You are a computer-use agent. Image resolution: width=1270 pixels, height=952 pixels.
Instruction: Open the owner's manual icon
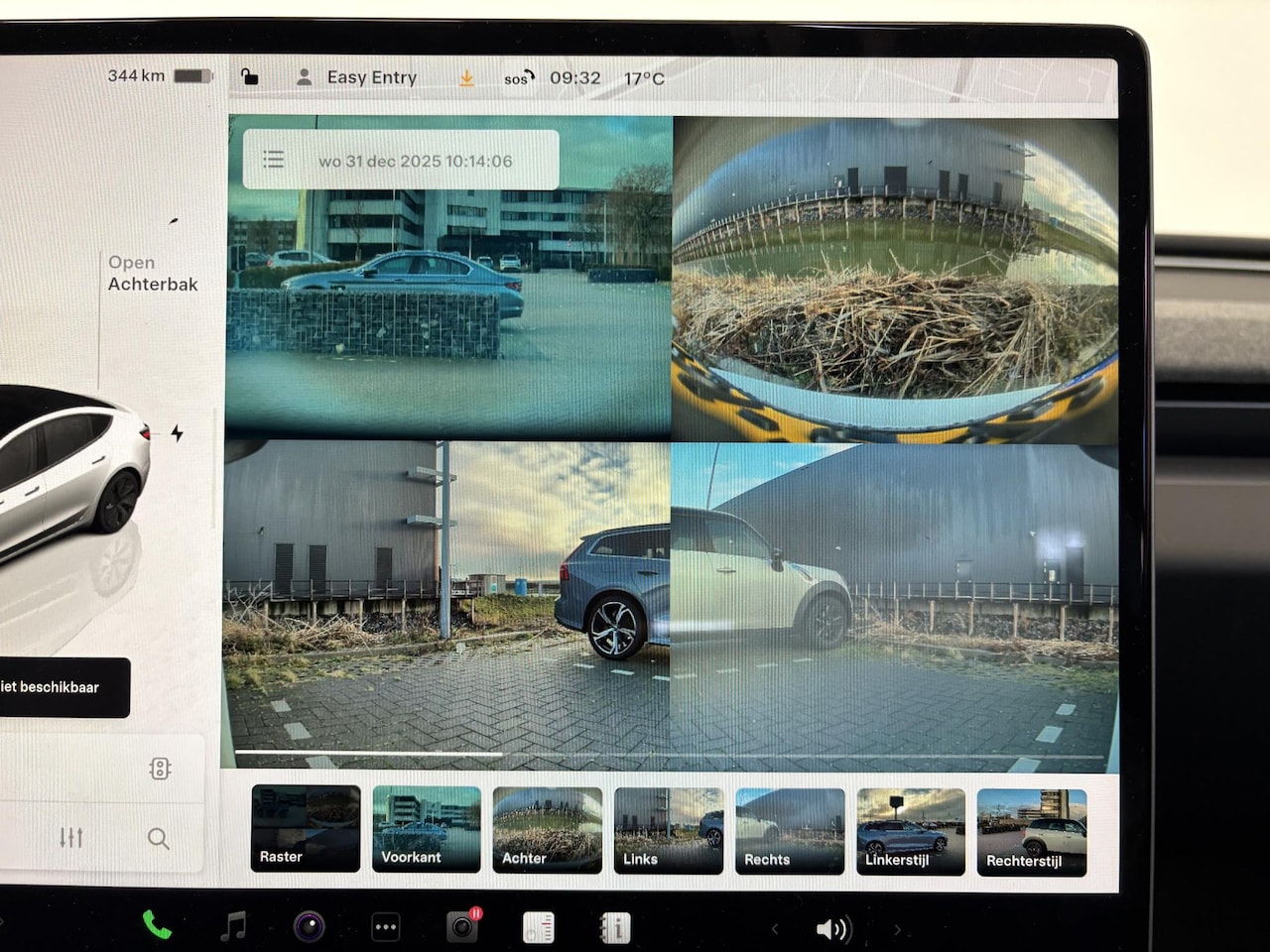click(615, 928)
